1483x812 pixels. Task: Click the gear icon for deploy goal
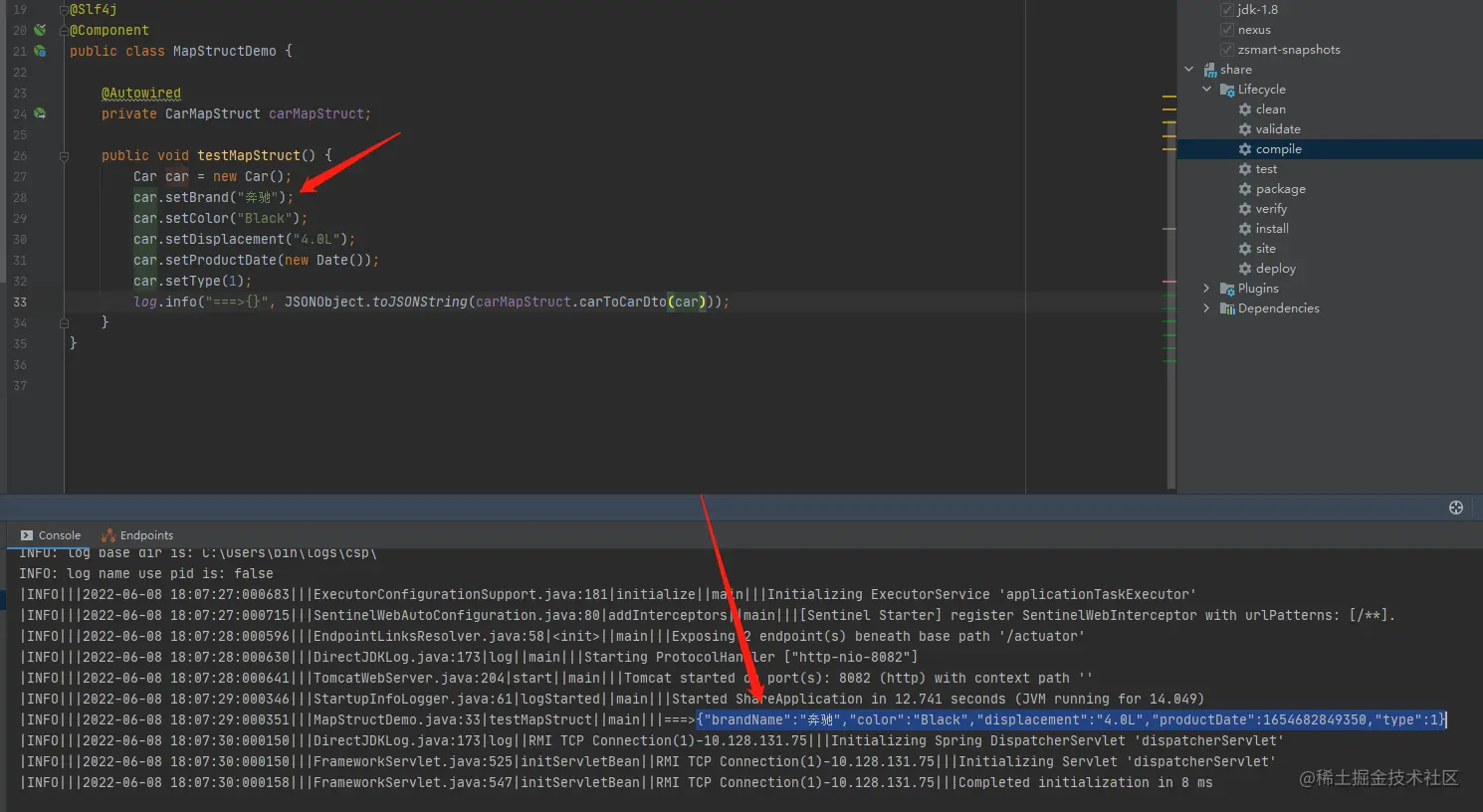point(1245,269)
